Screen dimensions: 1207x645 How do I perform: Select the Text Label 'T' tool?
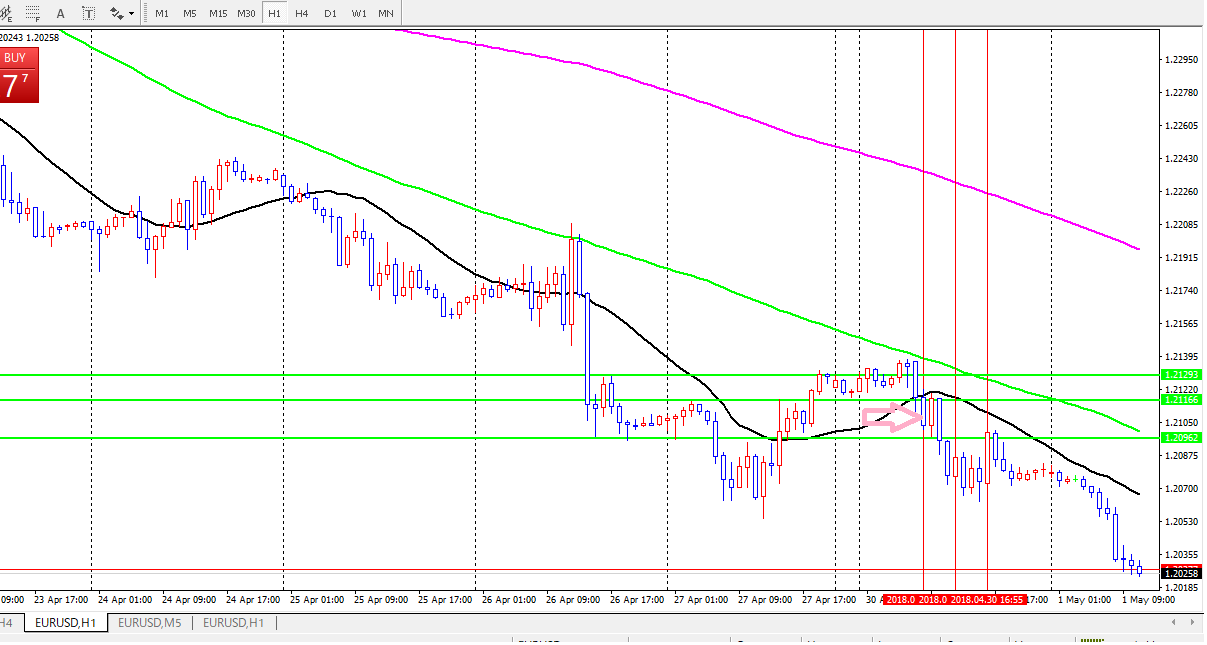88,14
